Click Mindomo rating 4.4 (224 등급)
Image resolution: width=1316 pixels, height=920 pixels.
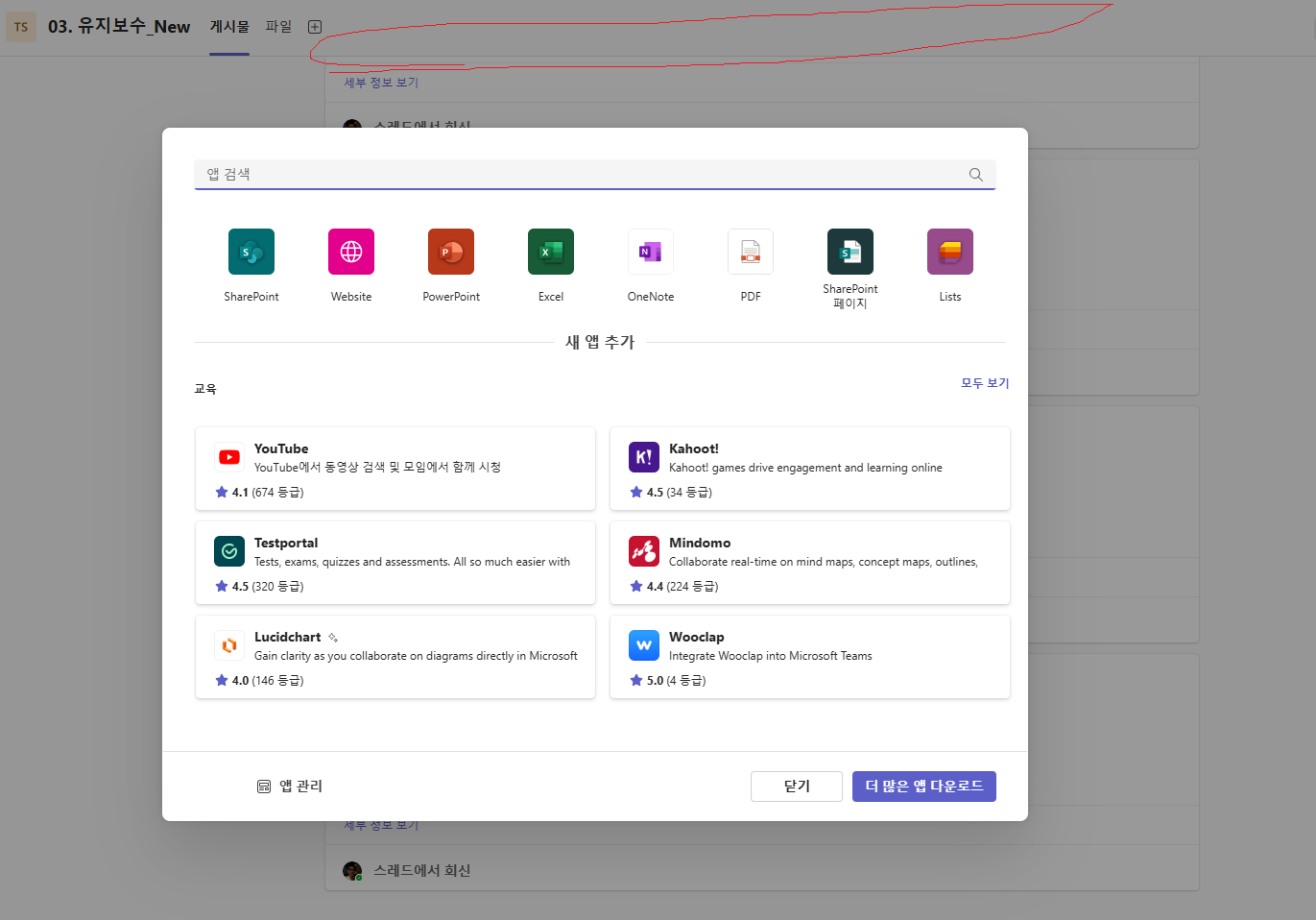pyautogui.click(x=674, y=586)
